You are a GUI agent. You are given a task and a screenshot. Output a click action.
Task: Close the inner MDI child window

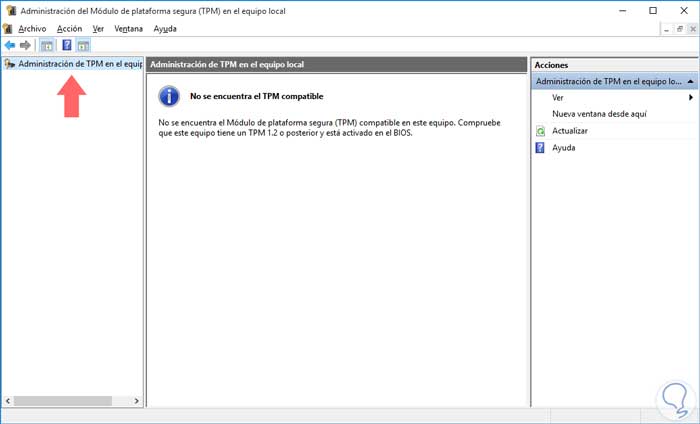tap(692, 29)
